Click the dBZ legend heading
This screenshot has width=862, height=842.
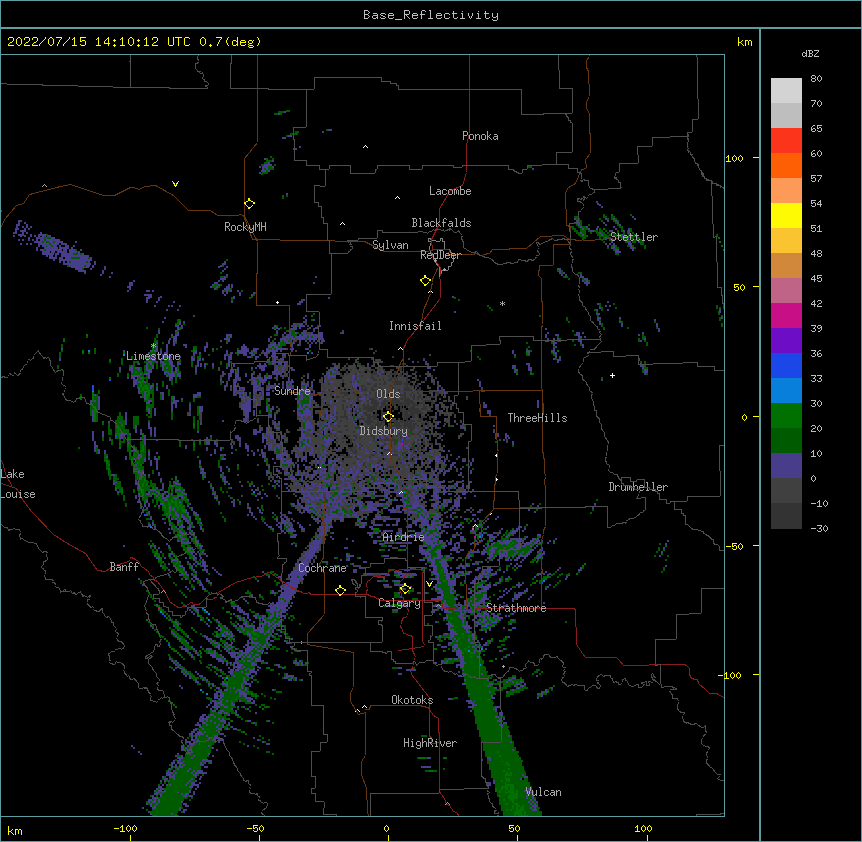point(810,53)
